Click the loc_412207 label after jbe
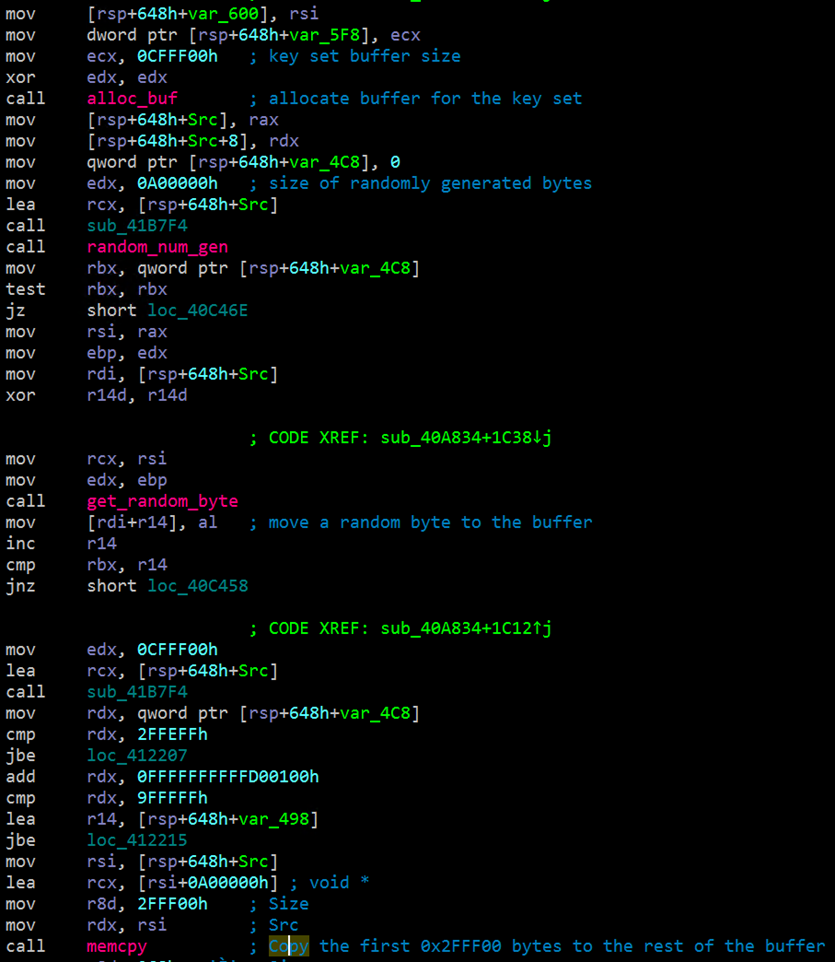 [137, 755]
